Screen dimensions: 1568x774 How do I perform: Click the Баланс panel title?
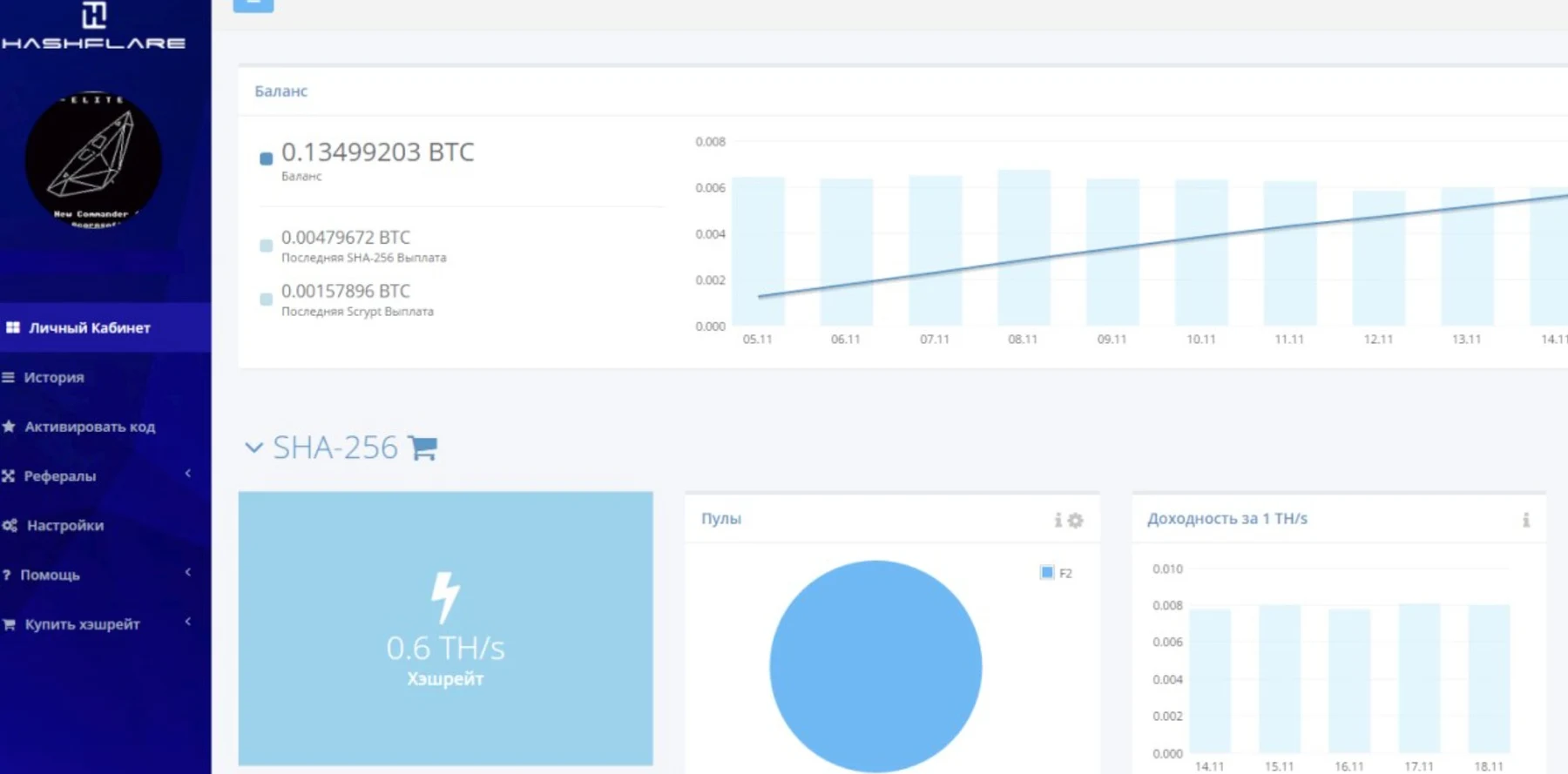tap(281, 91)
